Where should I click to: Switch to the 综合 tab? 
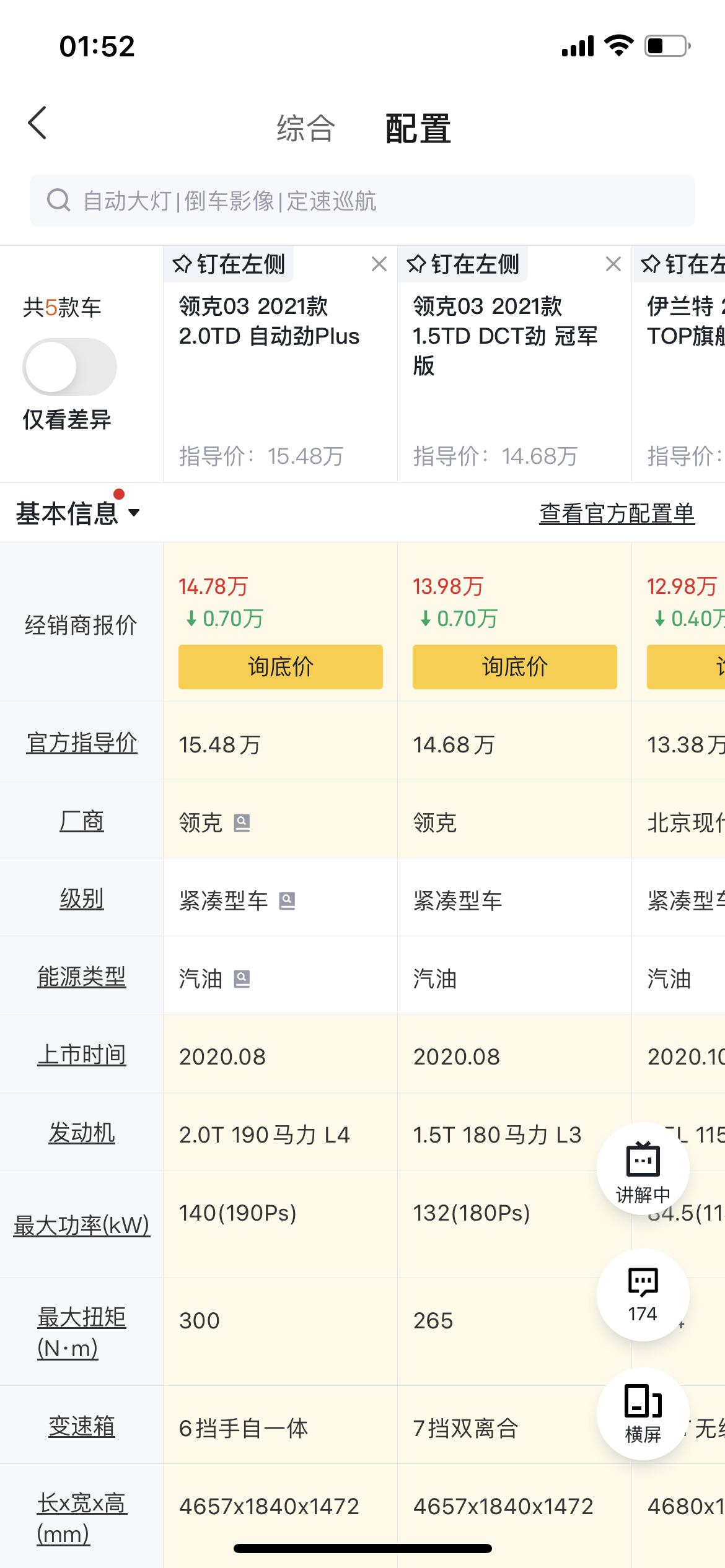pyautogui.click(x=305, y=128)
